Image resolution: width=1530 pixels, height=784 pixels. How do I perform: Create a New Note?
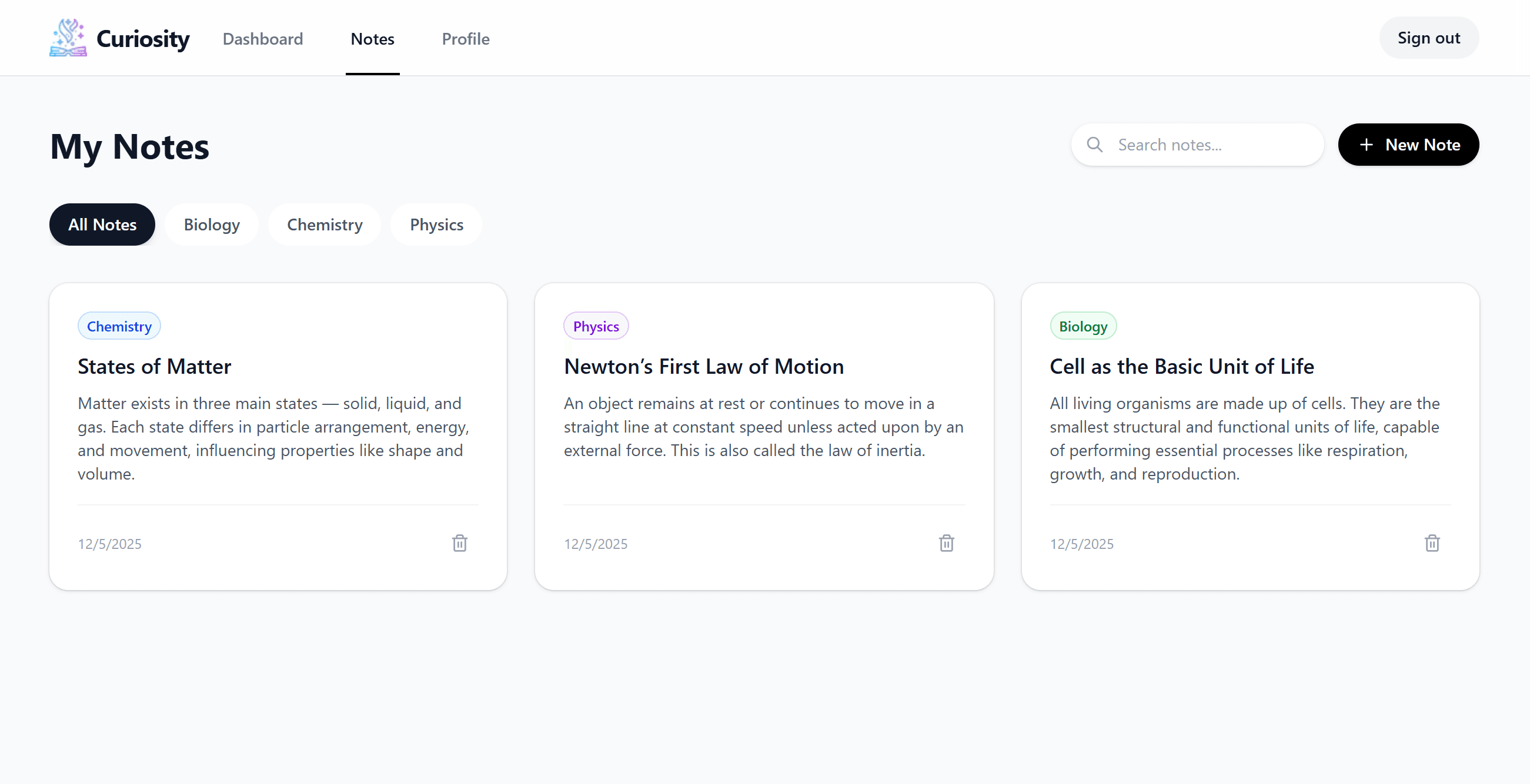[1408, 145]
